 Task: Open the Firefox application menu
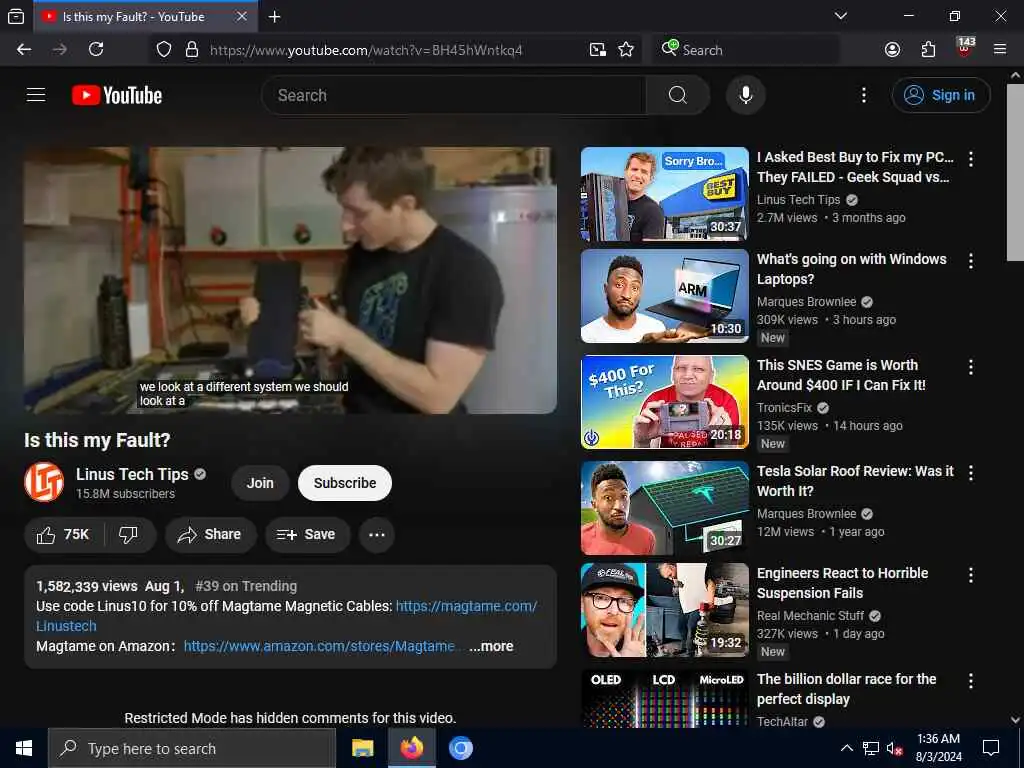point(1000,50)
